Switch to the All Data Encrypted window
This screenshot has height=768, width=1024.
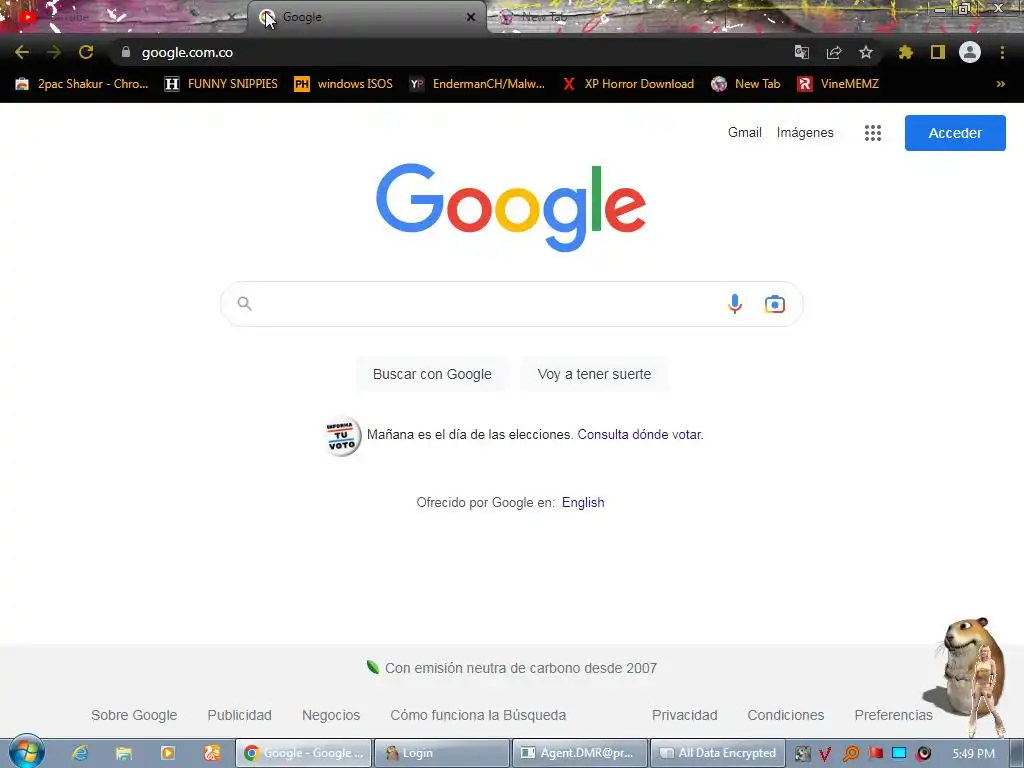[x=718, y=753]
